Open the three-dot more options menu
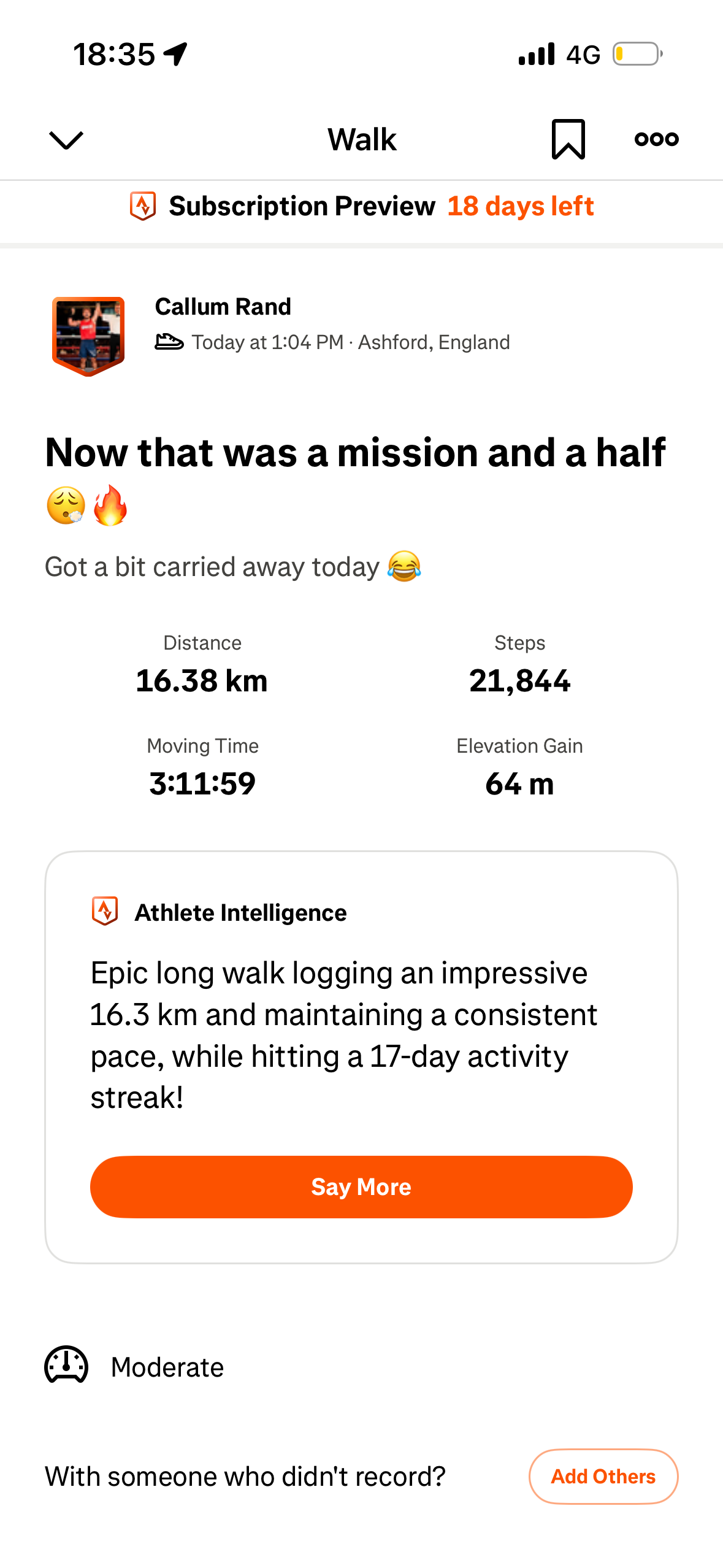 point(656,139)
